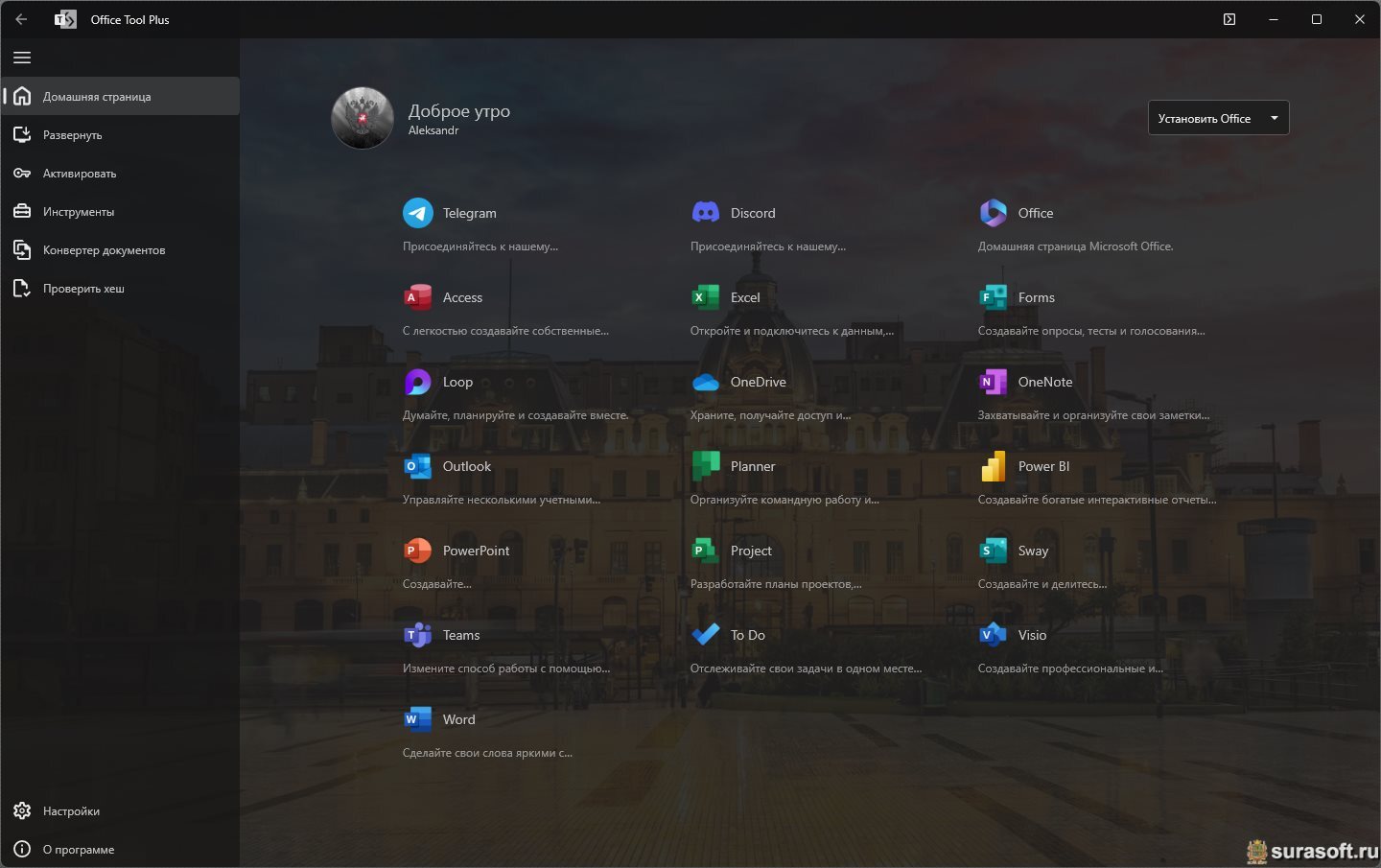Click text 'Измените способ работы с помощью...'

point(506,669)
